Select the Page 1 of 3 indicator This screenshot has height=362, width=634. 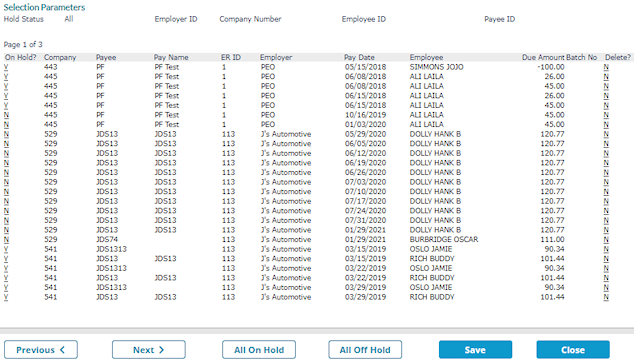(x=23, y=44)
